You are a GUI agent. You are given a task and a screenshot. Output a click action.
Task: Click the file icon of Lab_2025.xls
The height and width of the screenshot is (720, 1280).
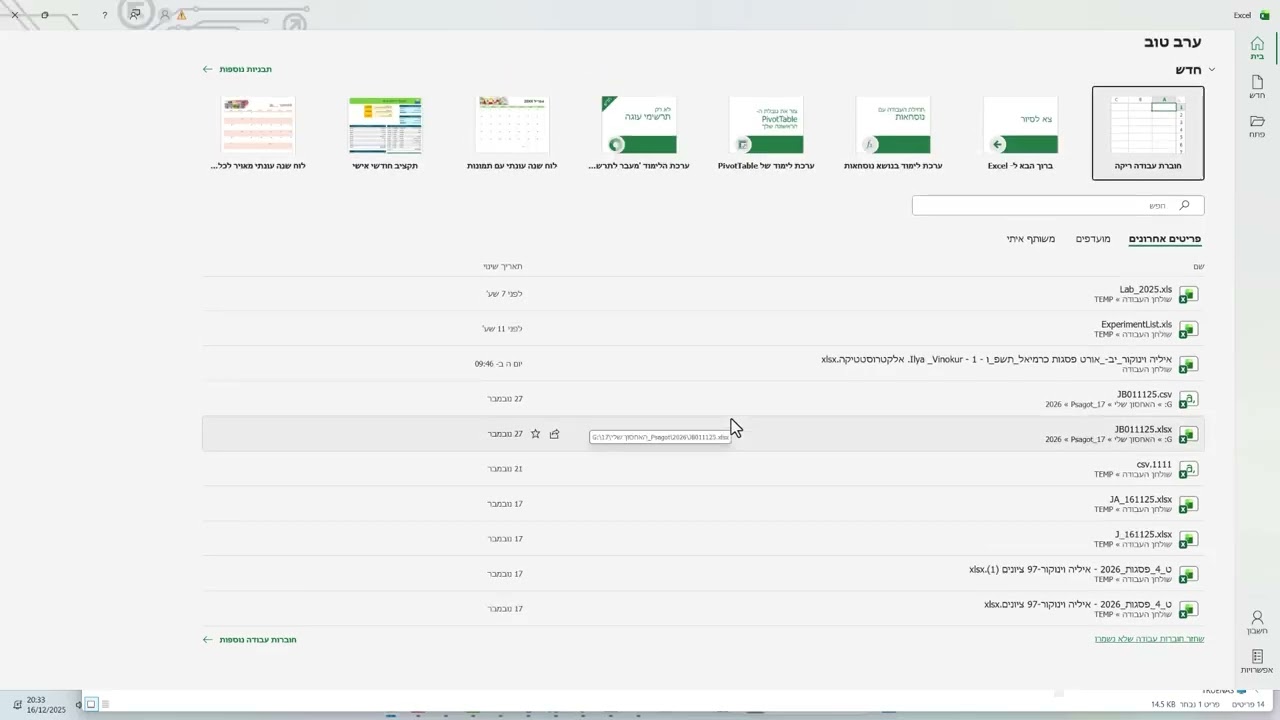coord(1188,294)
